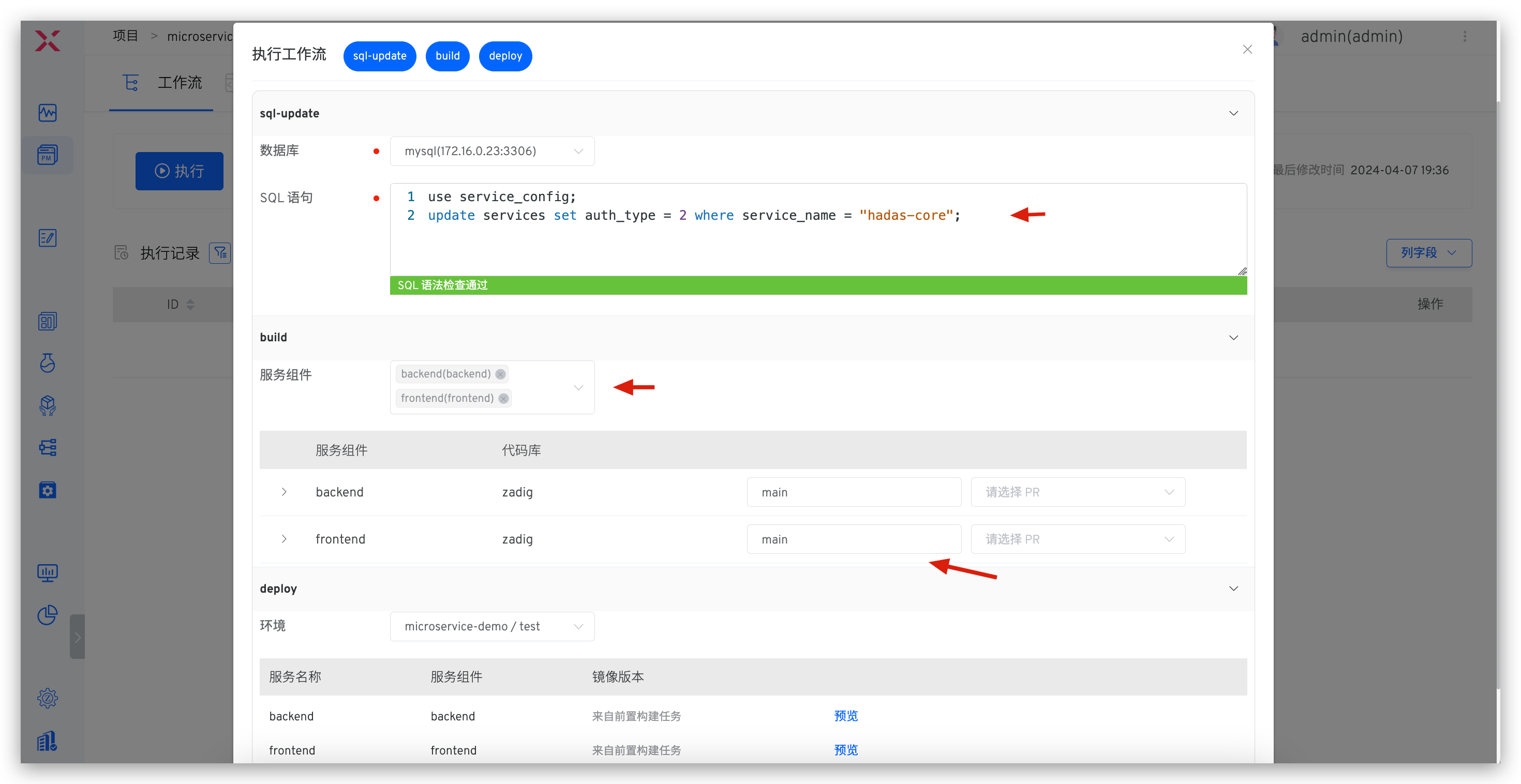Image resolution: width=1521 pixels, height=784 pixels.
Task: Open the enterprise building sidebar icon
Action: [x=47, y=741]
